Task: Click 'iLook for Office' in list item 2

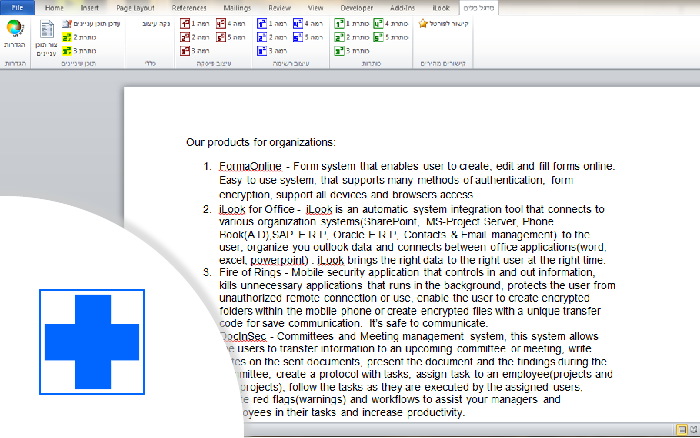Action: (257, 209)
